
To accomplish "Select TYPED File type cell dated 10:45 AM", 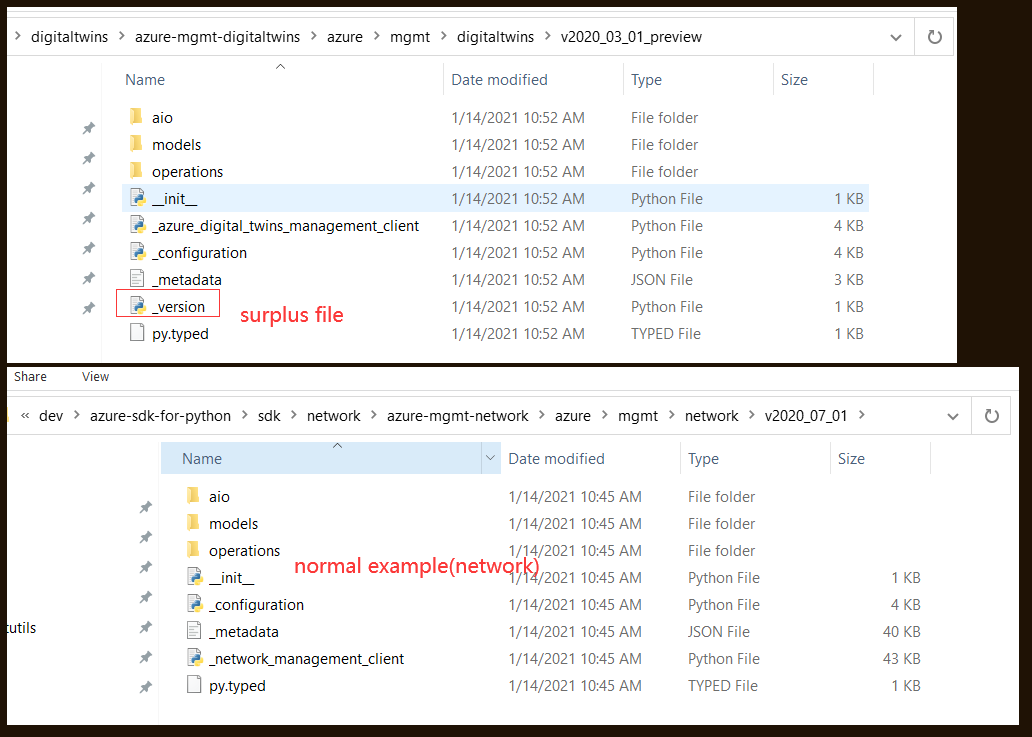I will (723, 686).
